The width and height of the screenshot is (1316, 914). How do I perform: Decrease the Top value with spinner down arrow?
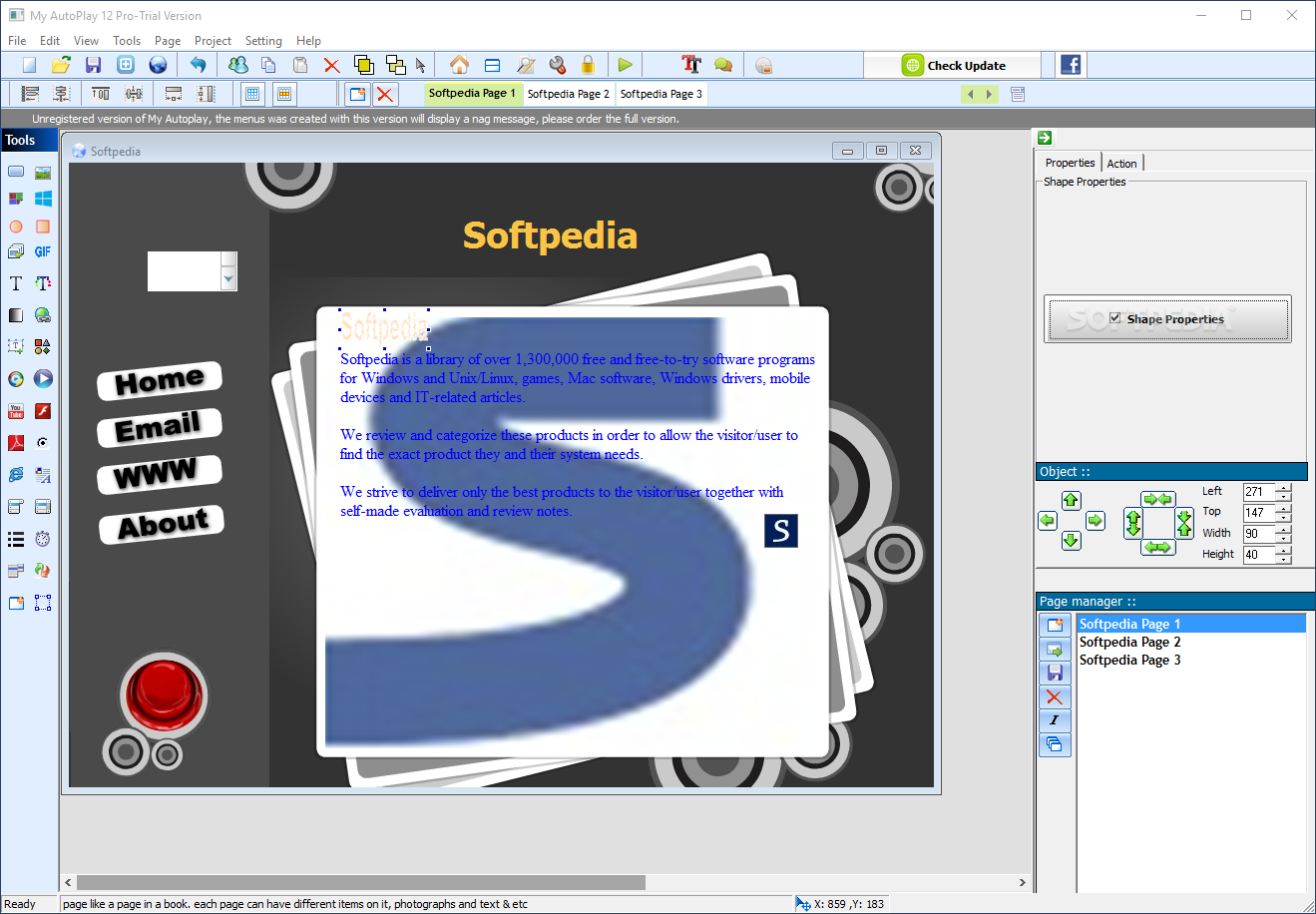point(1284,517)
